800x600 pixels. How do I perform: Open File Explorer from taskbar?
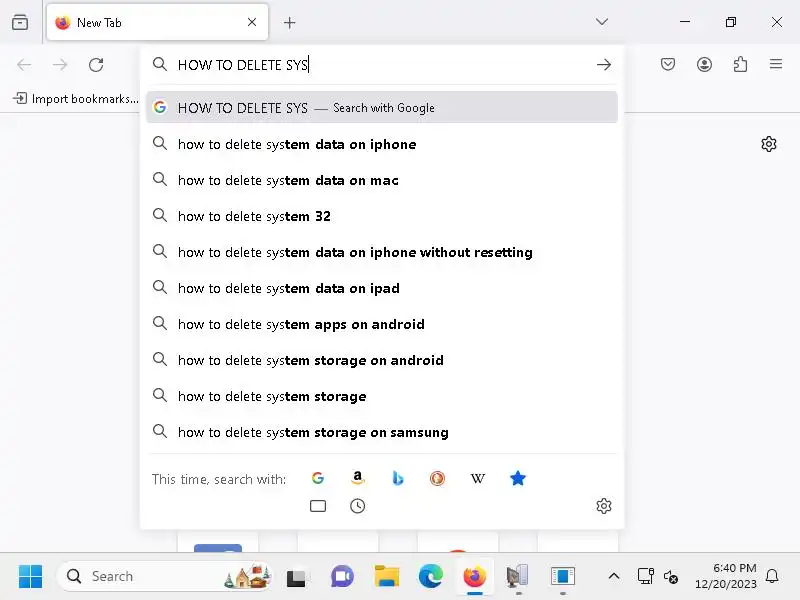[x=387, y=577]
